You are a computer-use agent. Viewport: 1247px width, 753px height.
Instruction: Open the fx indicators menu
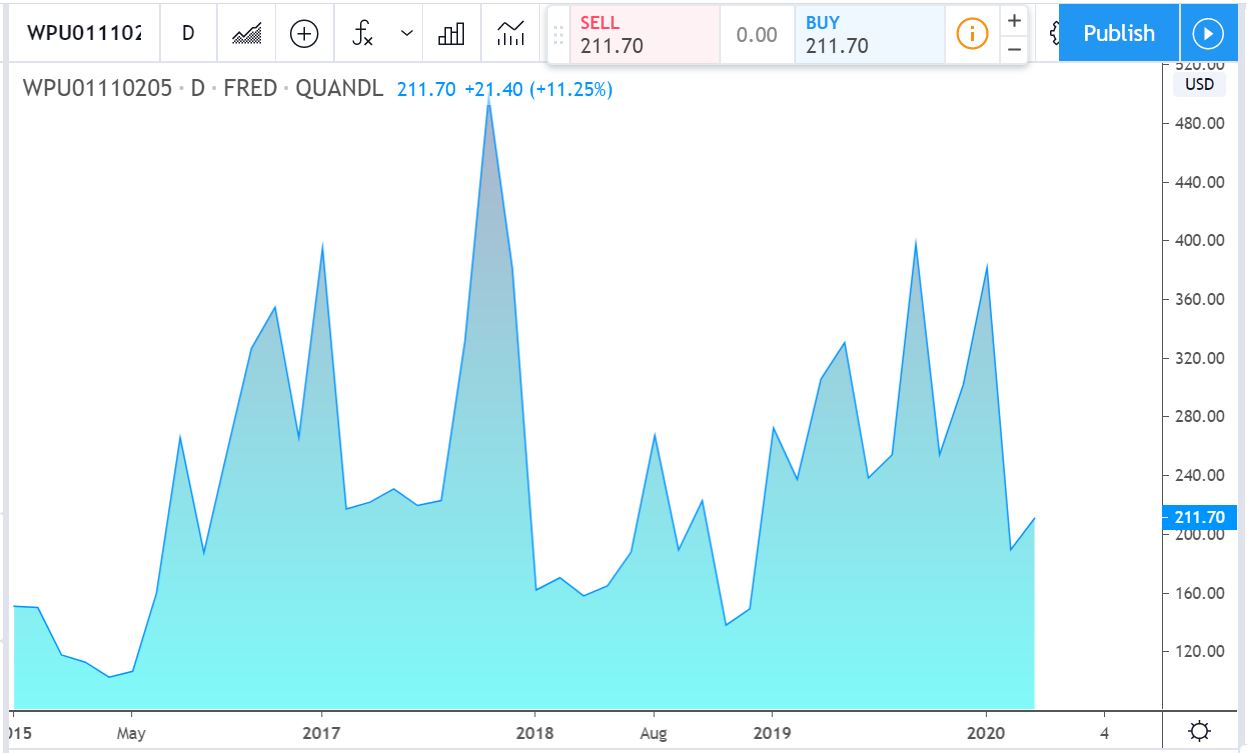coord(363,33)
